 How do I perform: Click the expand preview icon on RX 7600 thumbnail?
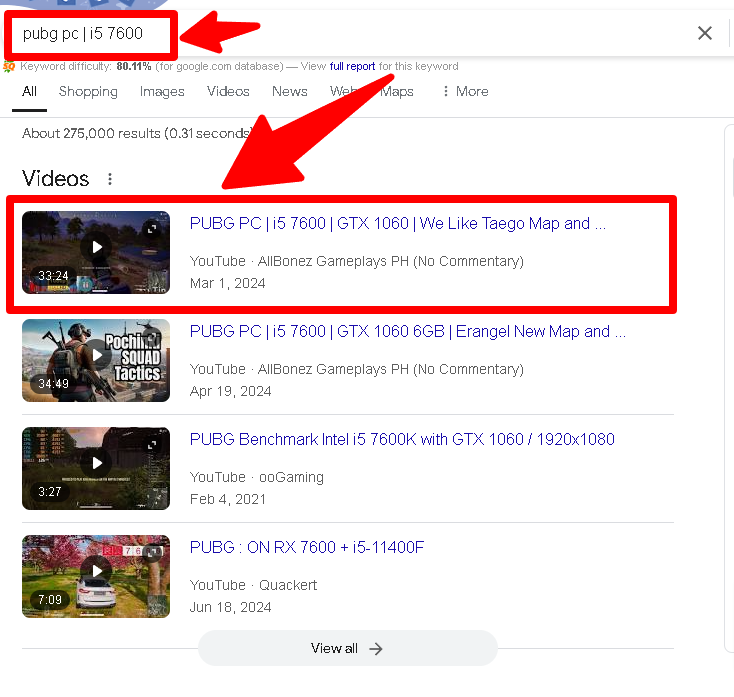[x=152, y=553]
